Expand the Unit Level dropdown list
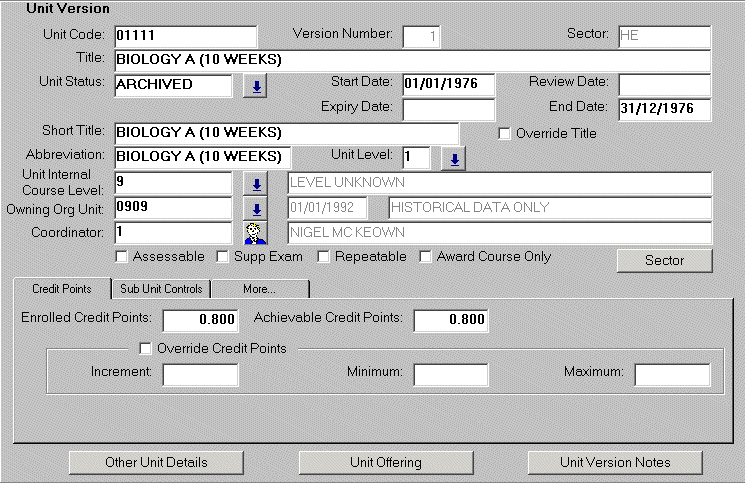The height and width of the screenshot is (483, 745). click(453, 158)
